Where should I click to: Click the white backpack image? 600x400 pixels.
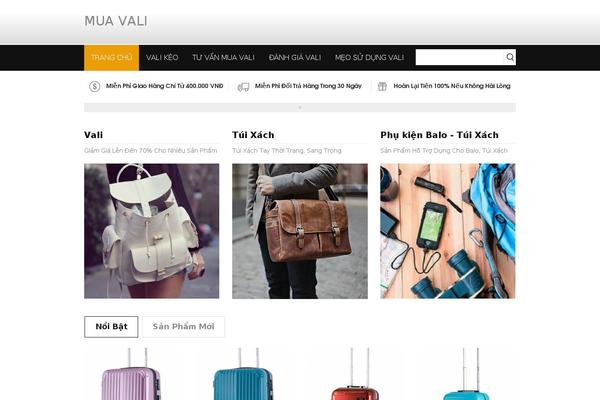(x=152, y=231)
